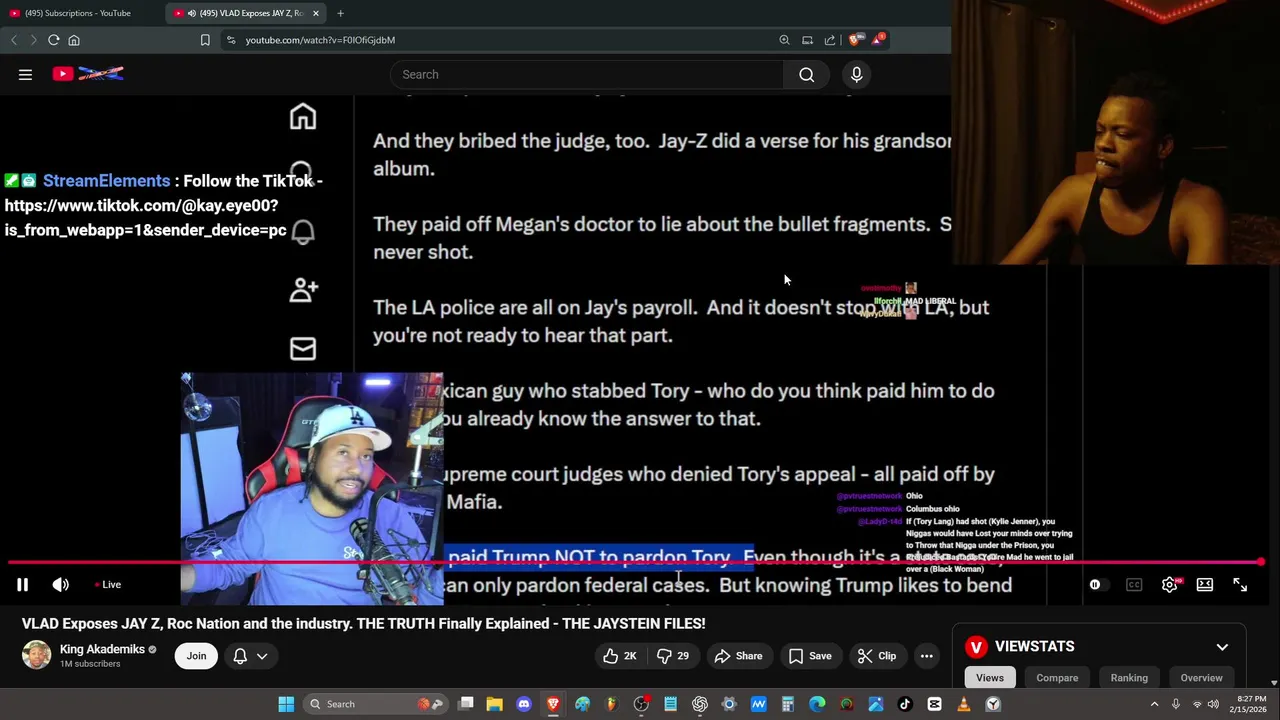Open more actions three-dot menu

927,656
